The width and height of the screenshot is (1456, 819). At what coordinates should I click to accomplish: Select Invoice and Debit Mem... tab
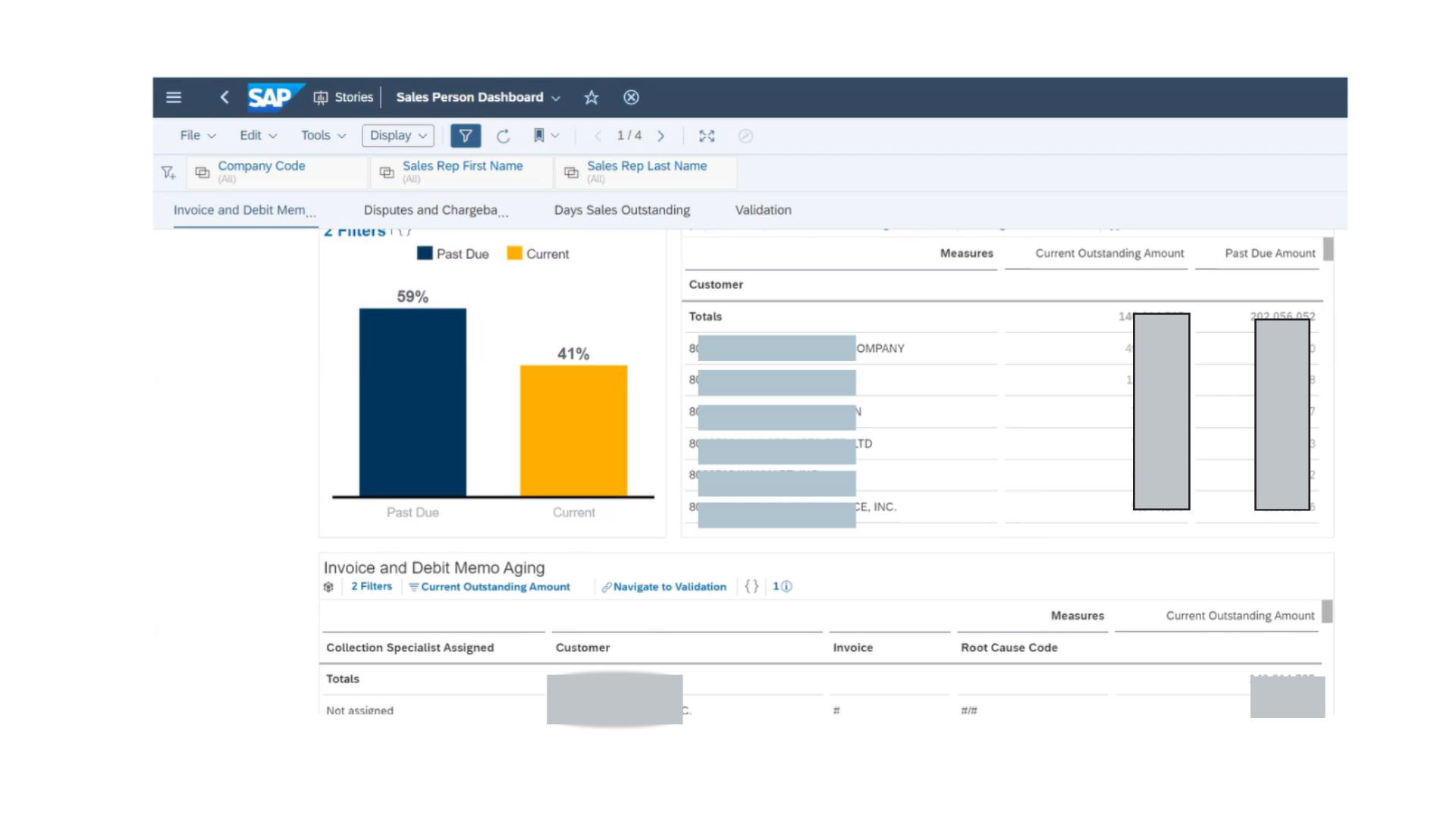click(x=244, y=210)
